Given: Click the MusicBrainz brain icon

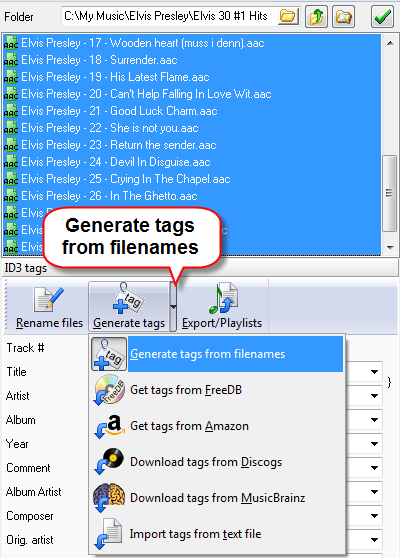Looking at the screenshot, I should click(x=109, y=498).
